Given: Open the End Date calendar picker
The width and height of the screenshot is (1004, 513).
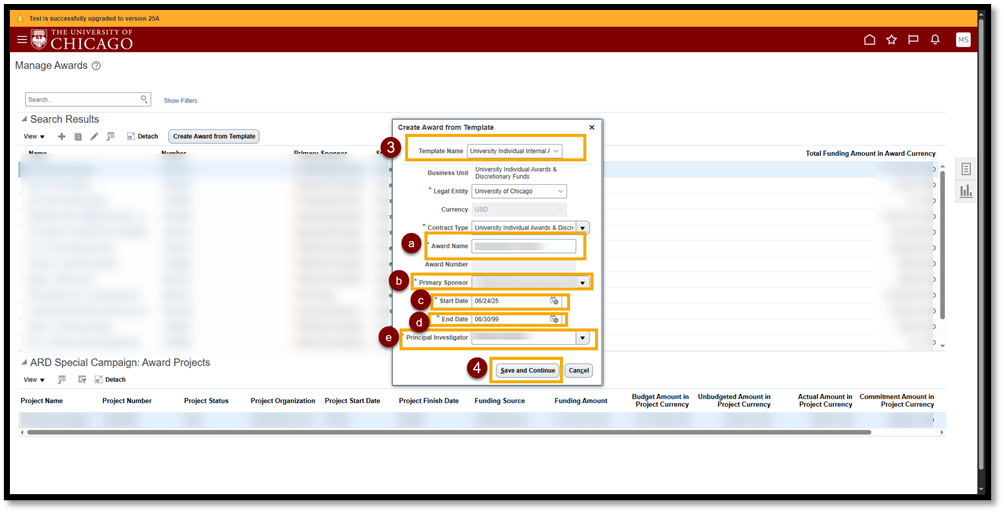Looking at the screenshot, I should pyautogui.click(x=554, y=319).
